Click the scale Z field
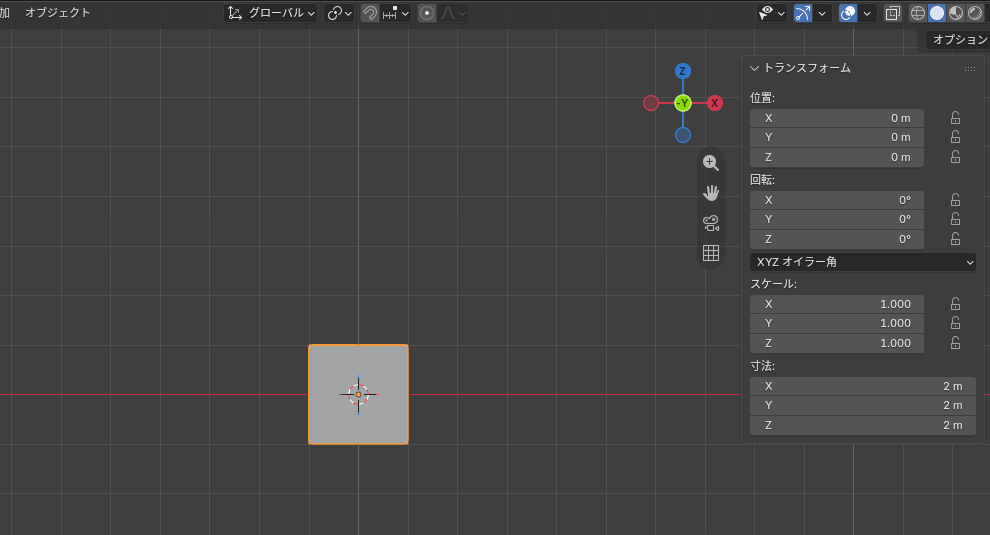This screenshot has width=990, height=535. tap(837, 344)
